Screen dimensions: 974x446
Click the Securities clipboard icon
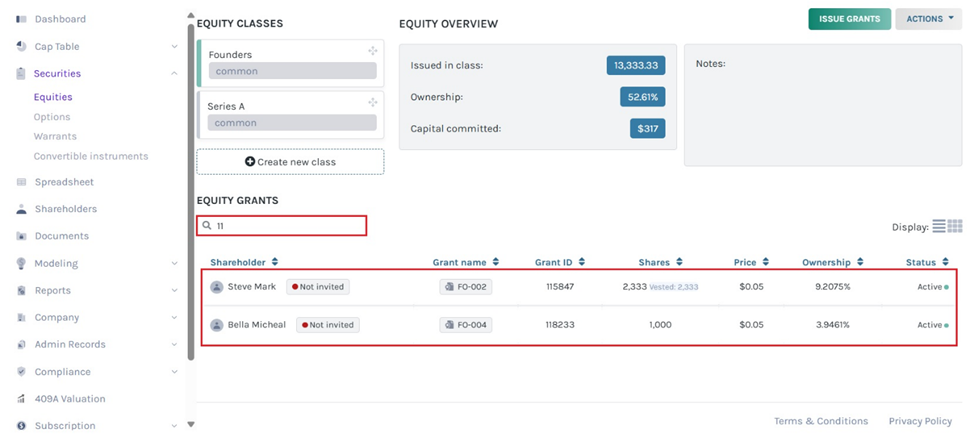coord(22,73)
